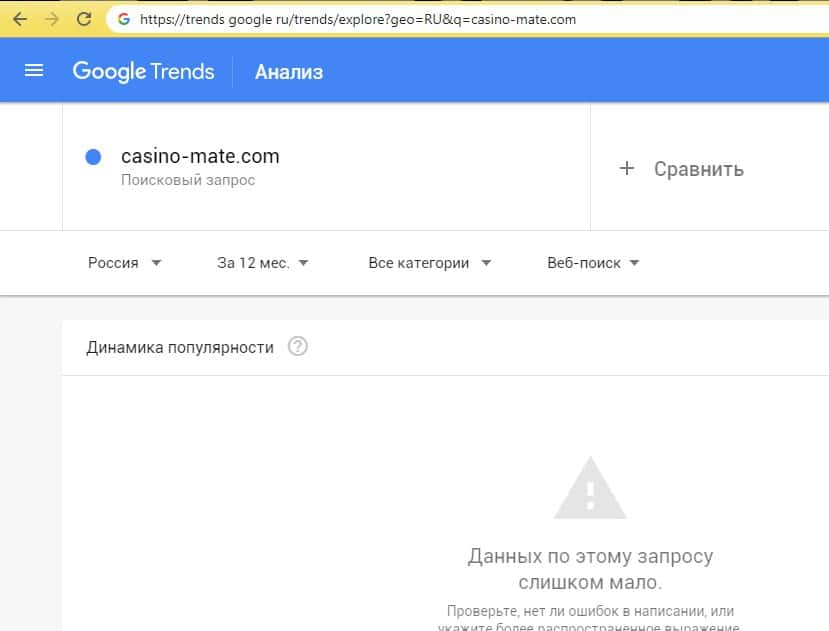
Task: Click the plus icon beside Сравнить
Action: [x=627, y=168]
